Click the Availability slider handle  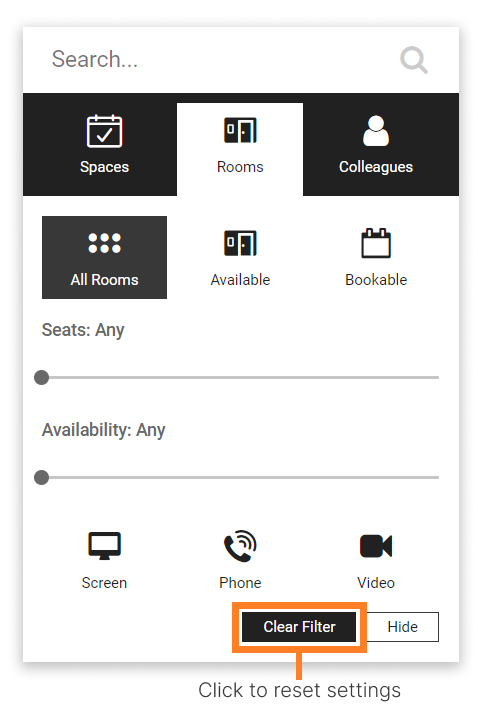[x=42, y=477]
